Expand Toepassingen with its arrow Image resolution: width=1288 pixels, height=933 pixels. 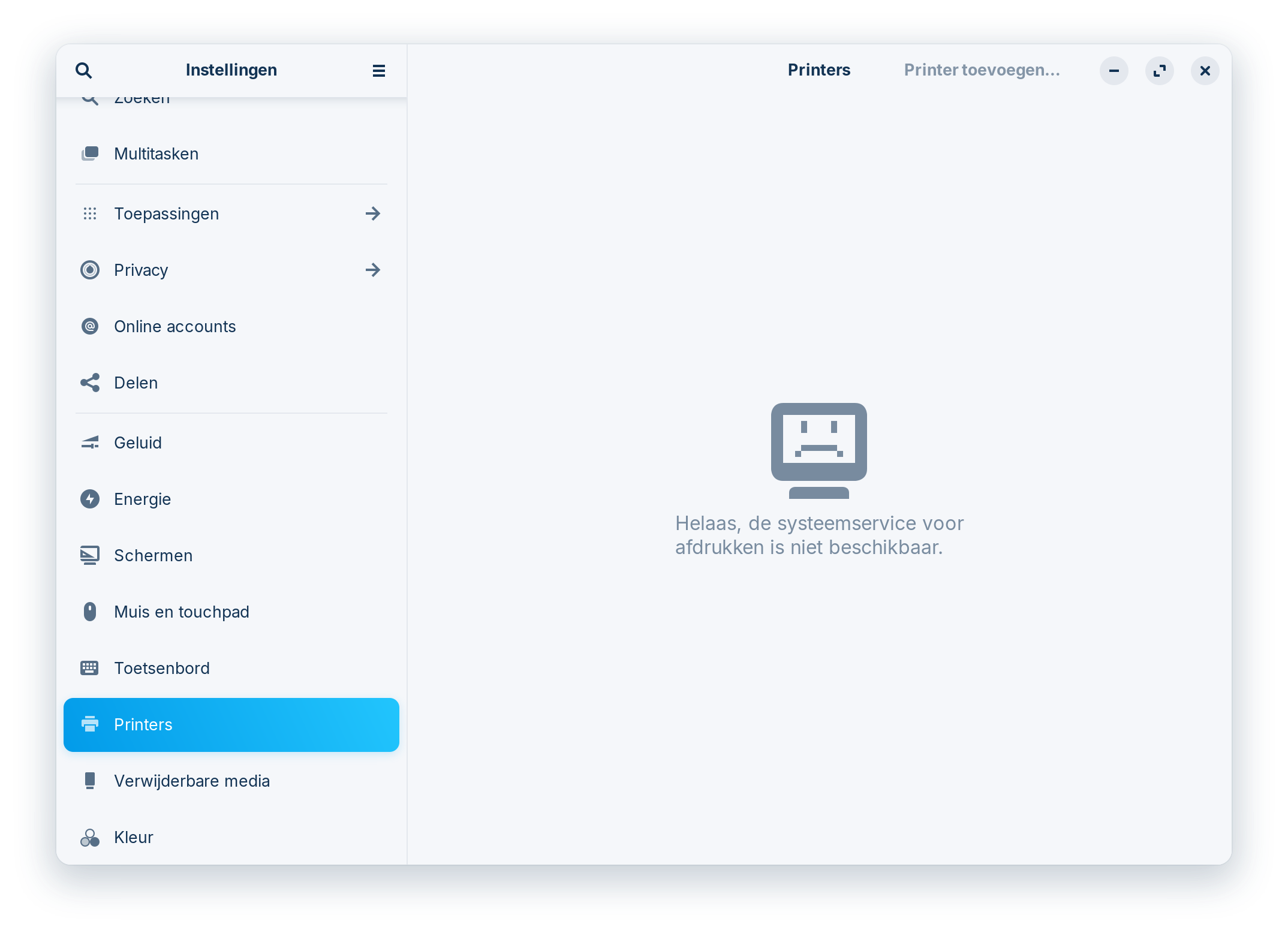pyautogui.click(x=372, y=213)
